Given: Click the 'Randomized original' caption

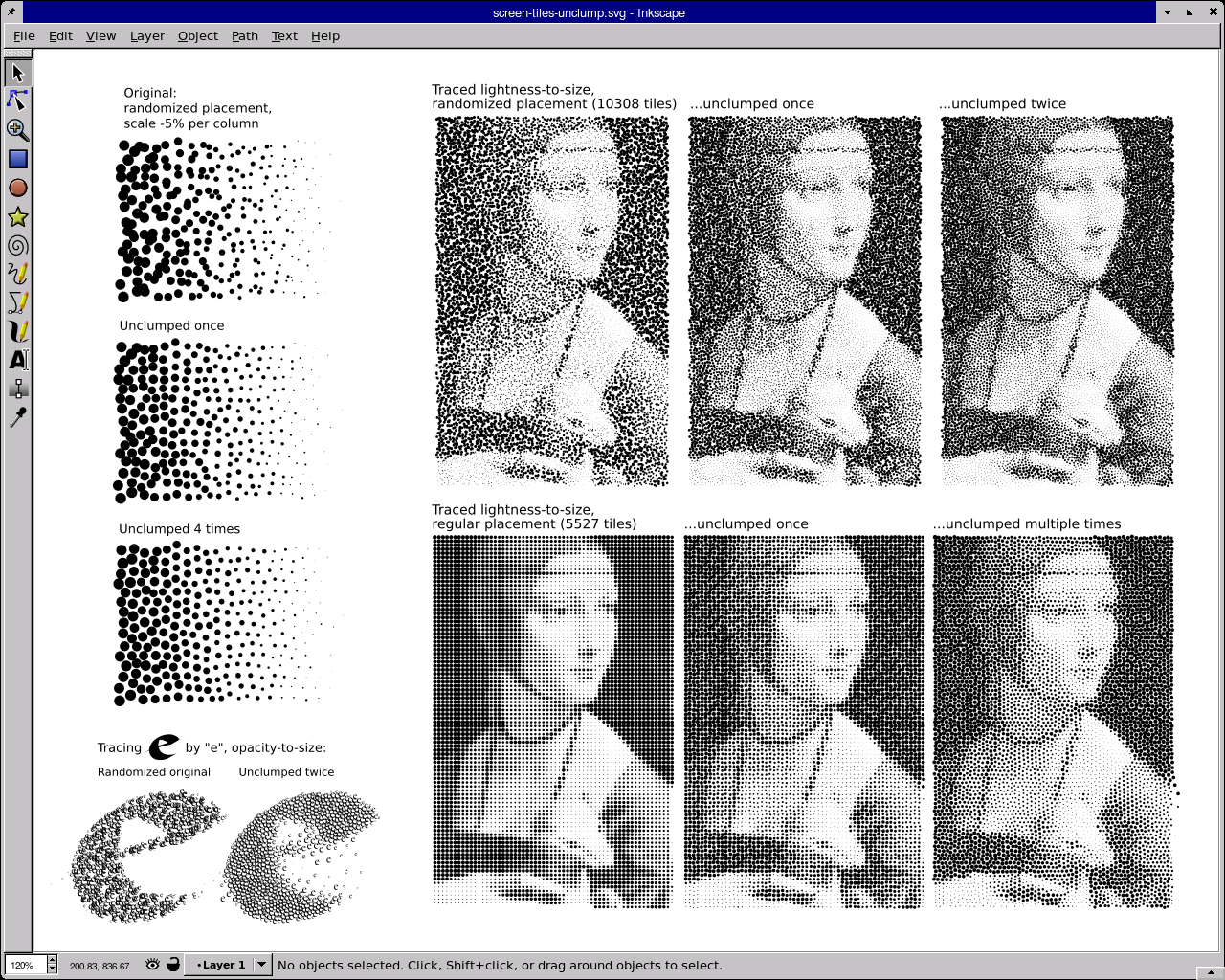Looking at the screenshot, I should [x=154, y=771].
